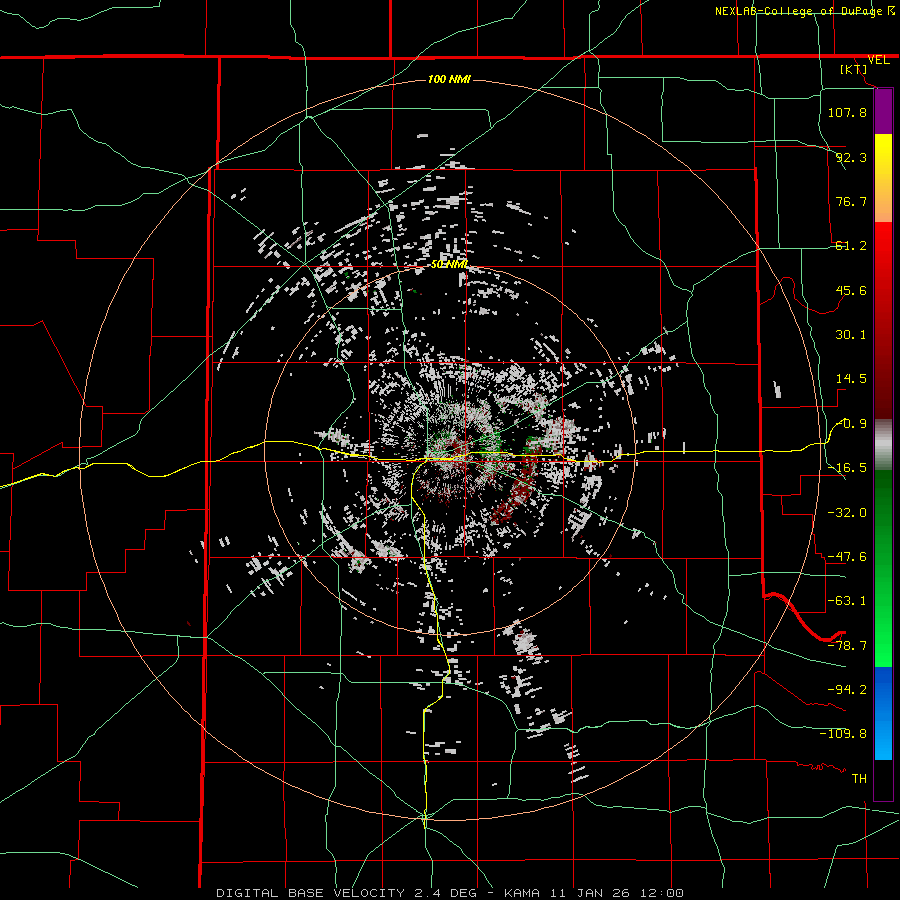Select the 61.2 scale label
The width and height of the screenshot is (900, 900).
point(851,246)
